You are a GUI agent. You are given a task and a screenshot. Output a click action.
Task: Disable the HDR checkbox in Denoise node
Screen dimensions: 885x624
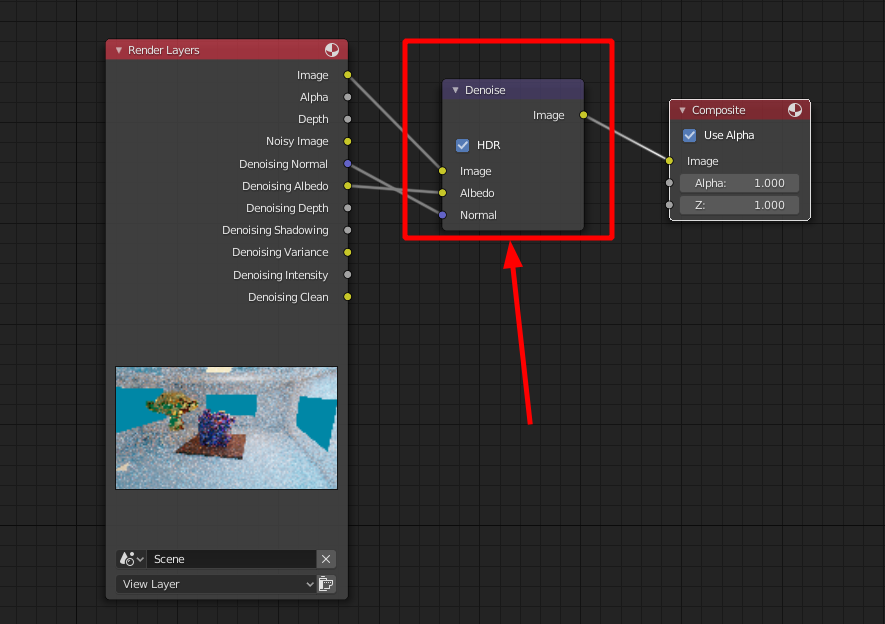[462, 146]
